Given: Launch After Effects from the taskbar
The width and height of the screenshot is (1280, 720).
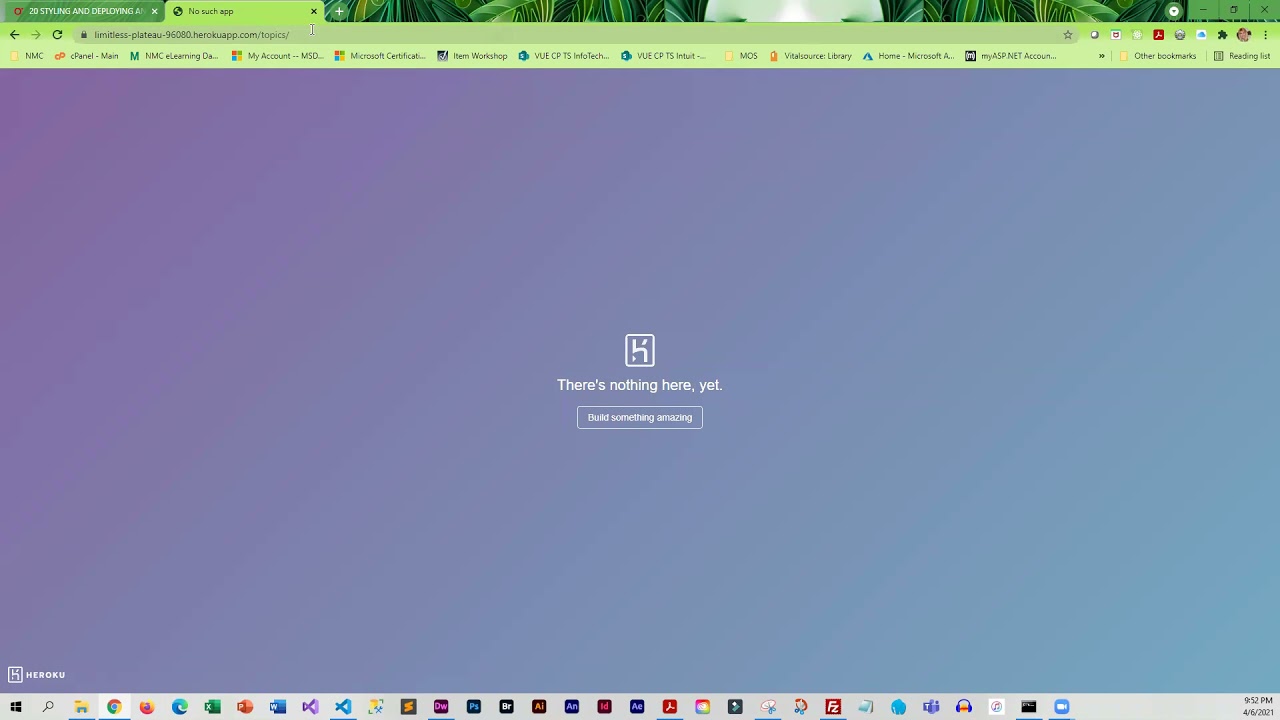Looking at the screenshot, I should pyautogui.click(x=637, y=707).
